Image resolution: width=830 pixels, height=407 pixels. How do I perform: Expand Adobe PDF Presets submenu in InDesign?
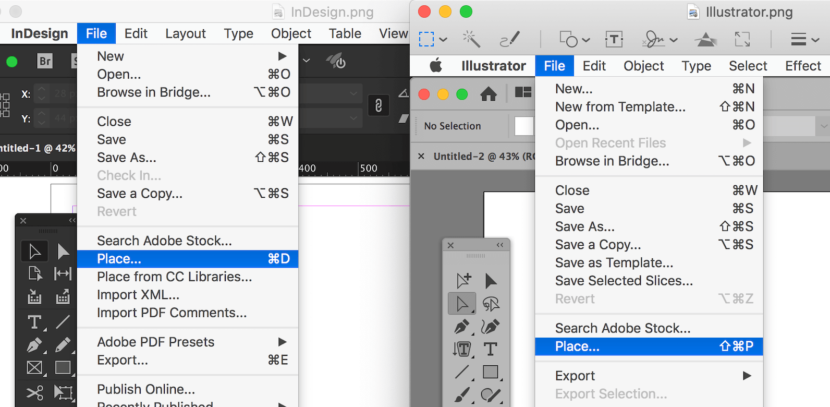pyautogui.click(x=282, y=342)
